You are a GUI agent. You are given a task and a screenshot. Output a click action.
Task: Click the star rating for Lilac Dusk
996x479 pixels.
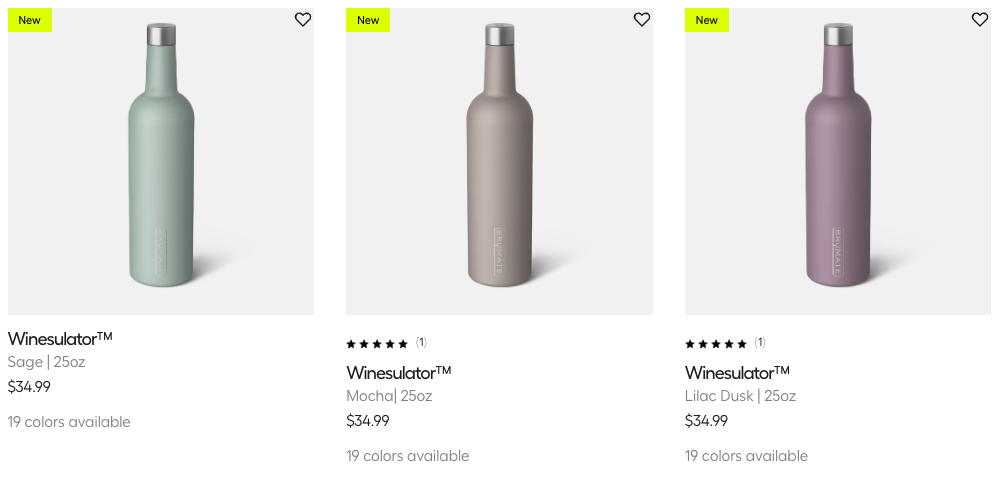pos(715,344)
